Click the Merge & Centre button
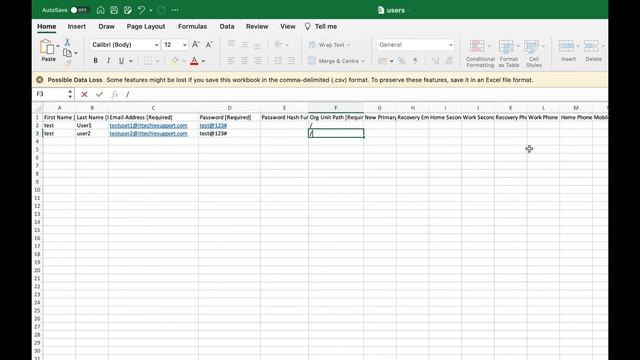Image resolution: width=640 pixels, height=360 pixels. [336, 61]
